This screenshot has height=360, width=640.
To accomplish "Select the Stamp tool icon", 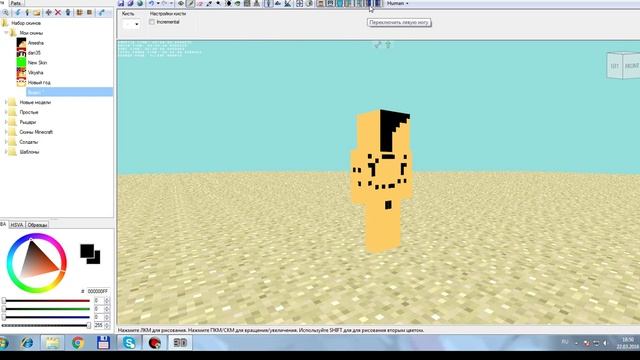I will click(256, 3).
